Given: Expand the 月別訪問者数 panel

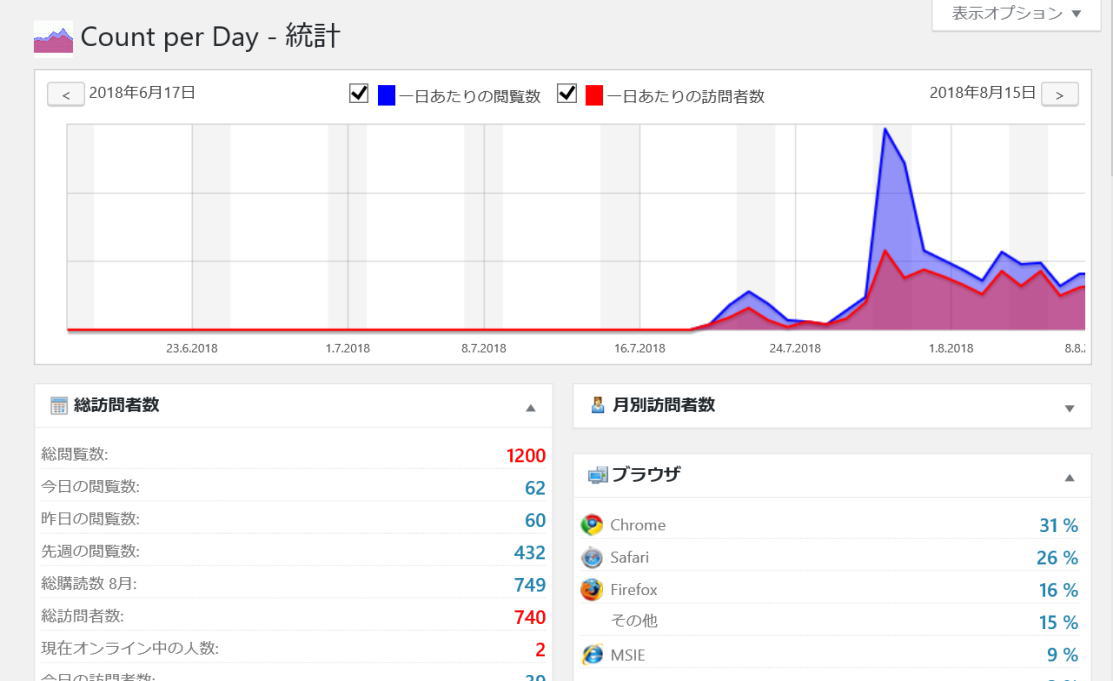Looking at the screenshot, I should pos(1069,408).
